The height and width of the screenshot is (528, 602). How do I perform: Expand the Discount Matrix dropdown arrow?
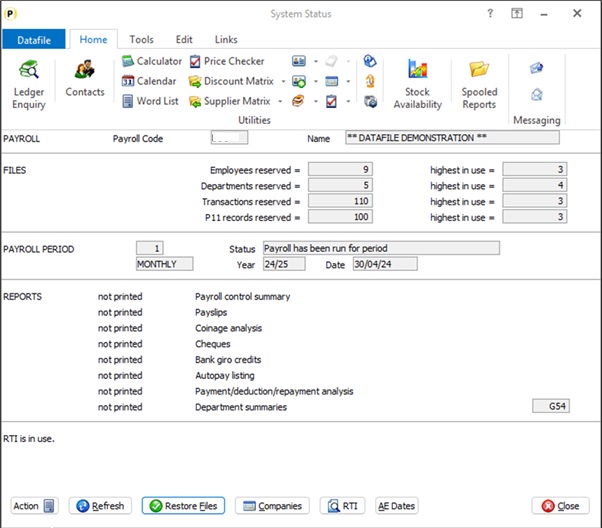pyautogui.click(x=283, y=81)
